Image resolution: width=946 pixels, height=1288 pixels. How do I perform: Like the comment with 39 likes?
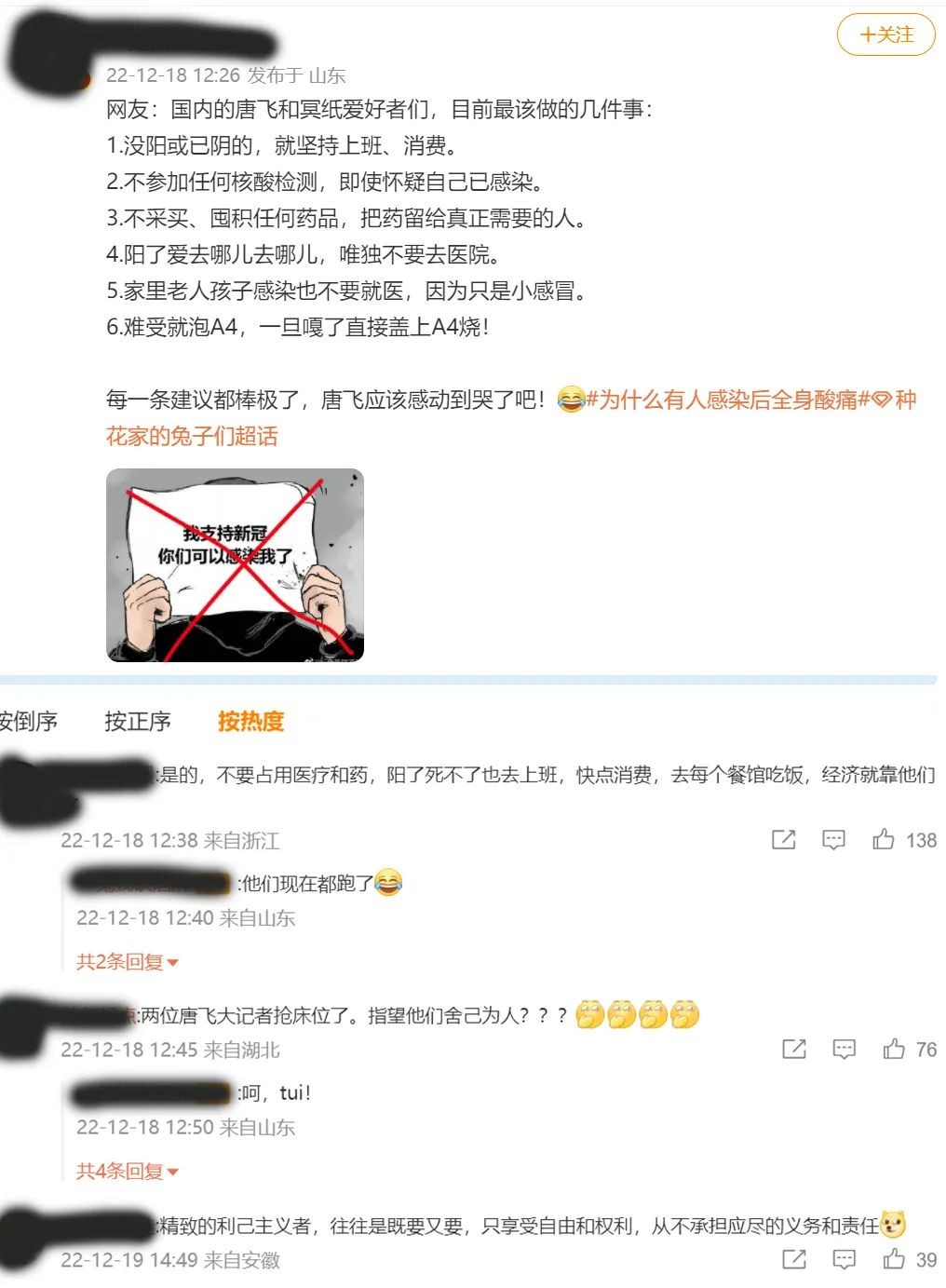point(894,1259)
